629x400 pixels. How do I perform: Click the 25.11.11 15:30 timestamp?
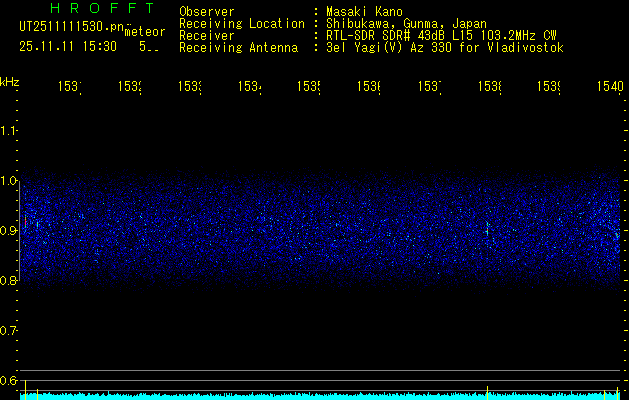68,46
